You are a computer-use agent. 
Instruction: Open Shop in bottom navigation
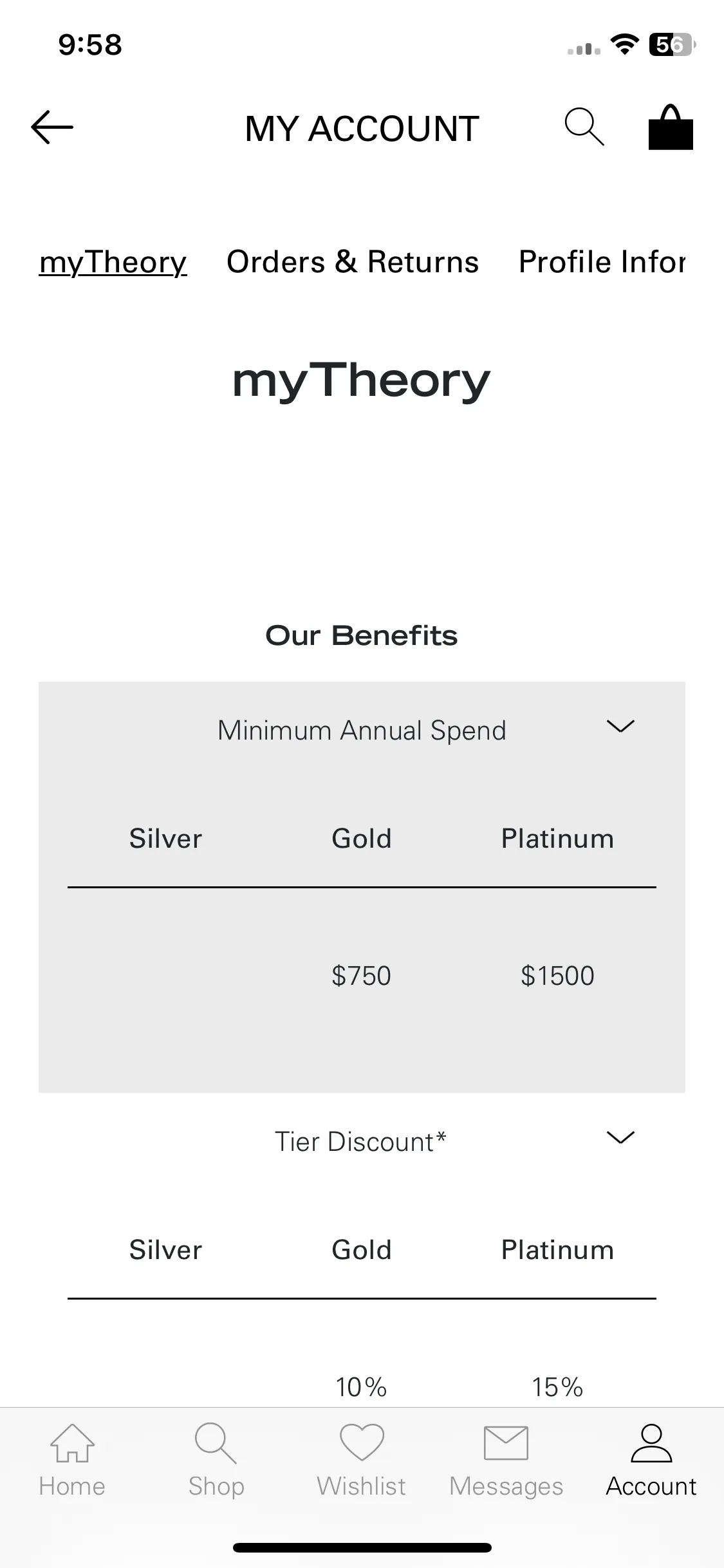point(216,1461)
